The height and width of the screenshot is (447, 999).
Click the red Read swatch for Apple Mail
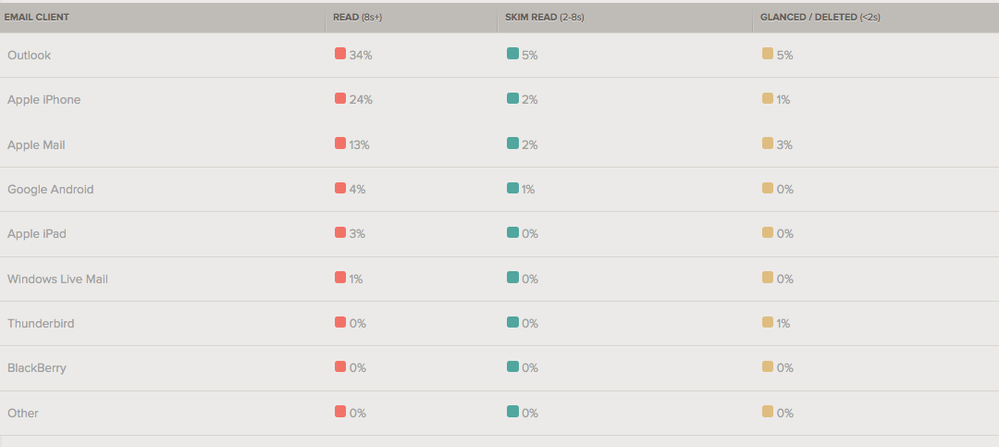340,144
